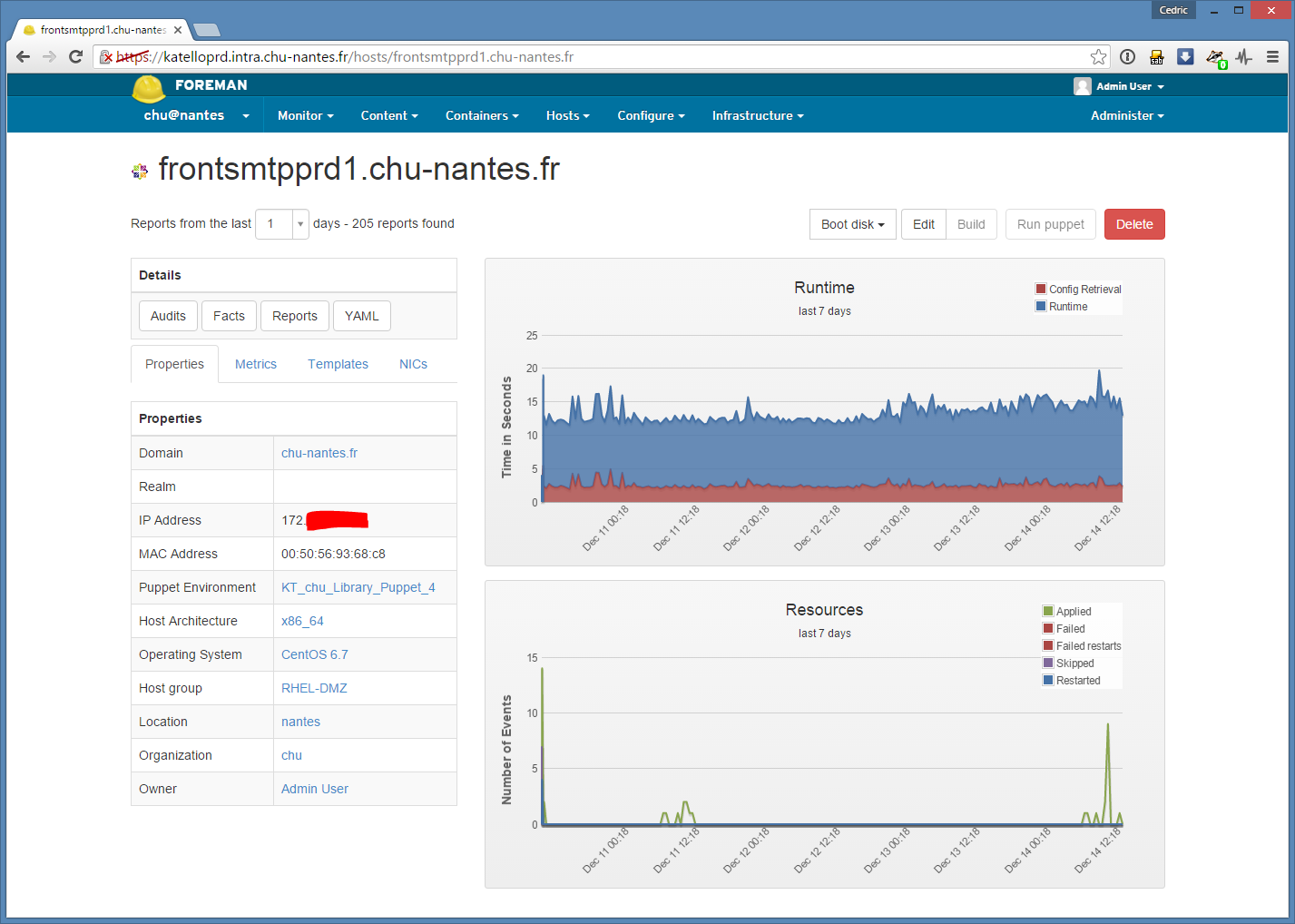Click the browser back arrow
This screenshot has height=924, width=1295.
pyautogui.click(x=24, y=57)
